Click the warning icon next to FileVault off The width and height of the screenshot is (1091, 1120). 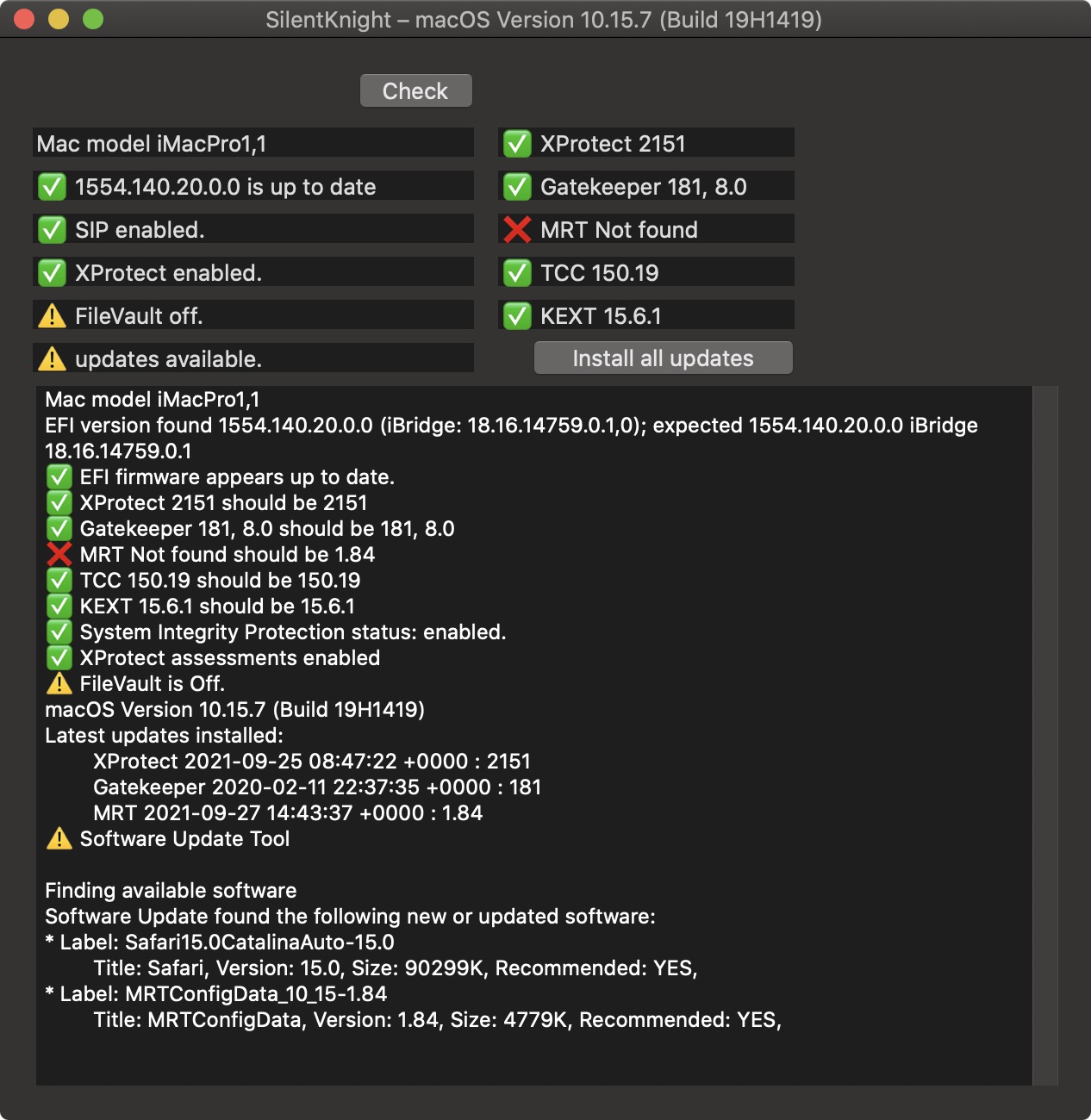click(52, 316)
